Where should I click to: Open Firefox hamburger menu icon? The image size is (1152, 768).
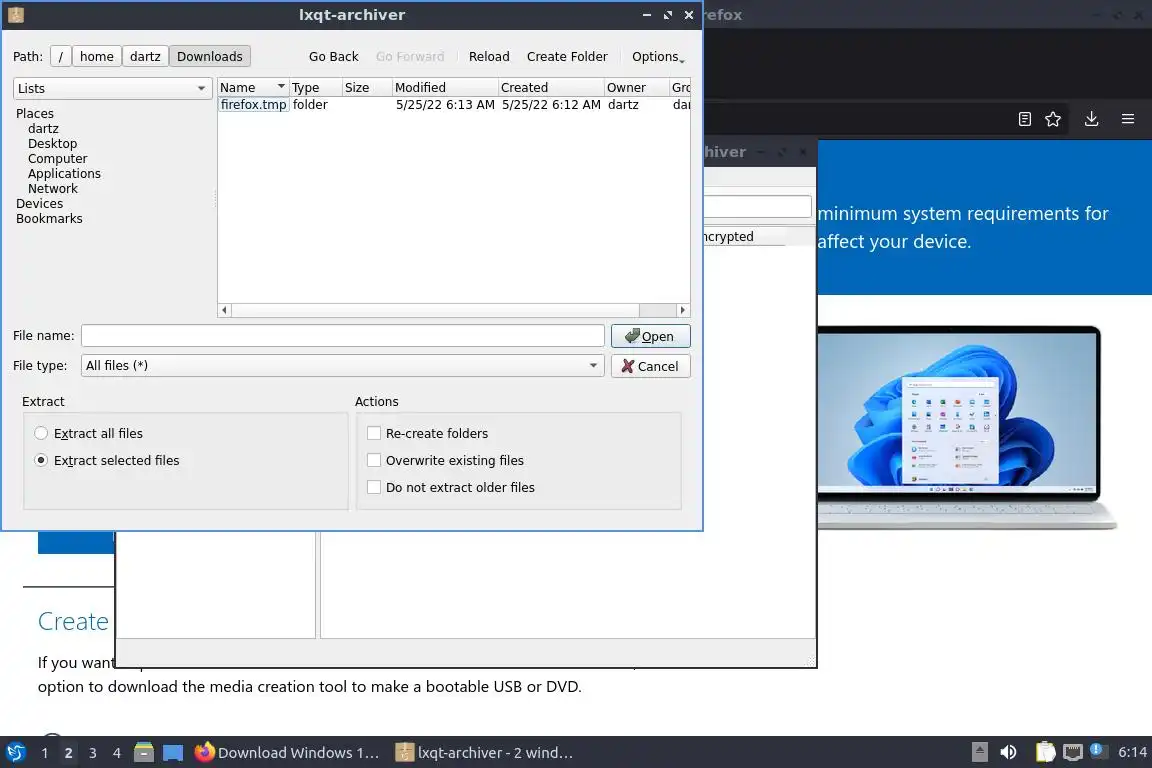tap(1128, 119)
